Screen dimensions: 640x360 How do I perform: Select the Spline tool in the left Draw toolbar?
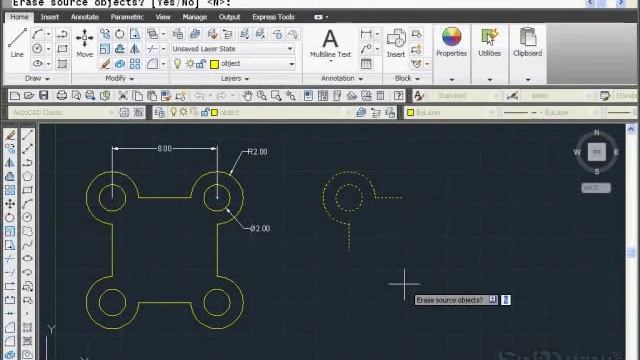pos(27,244)
